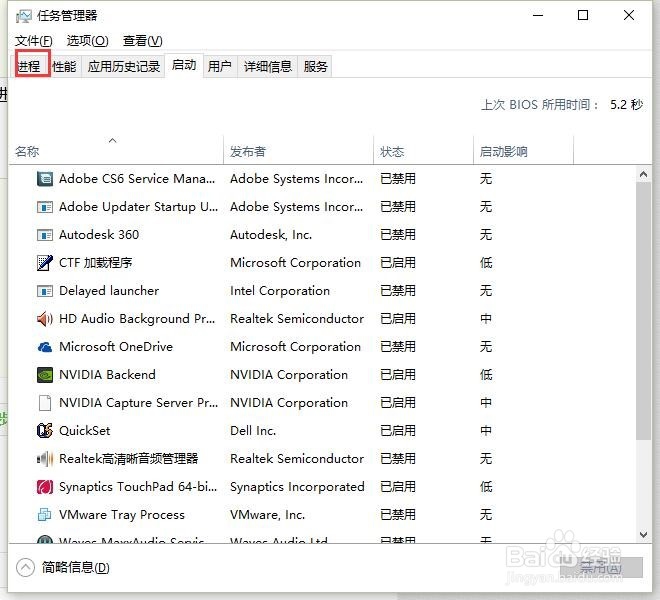Select the Autodesk 360 name text
The width and height of the screenshot is (660, 600).
(99, 235)
